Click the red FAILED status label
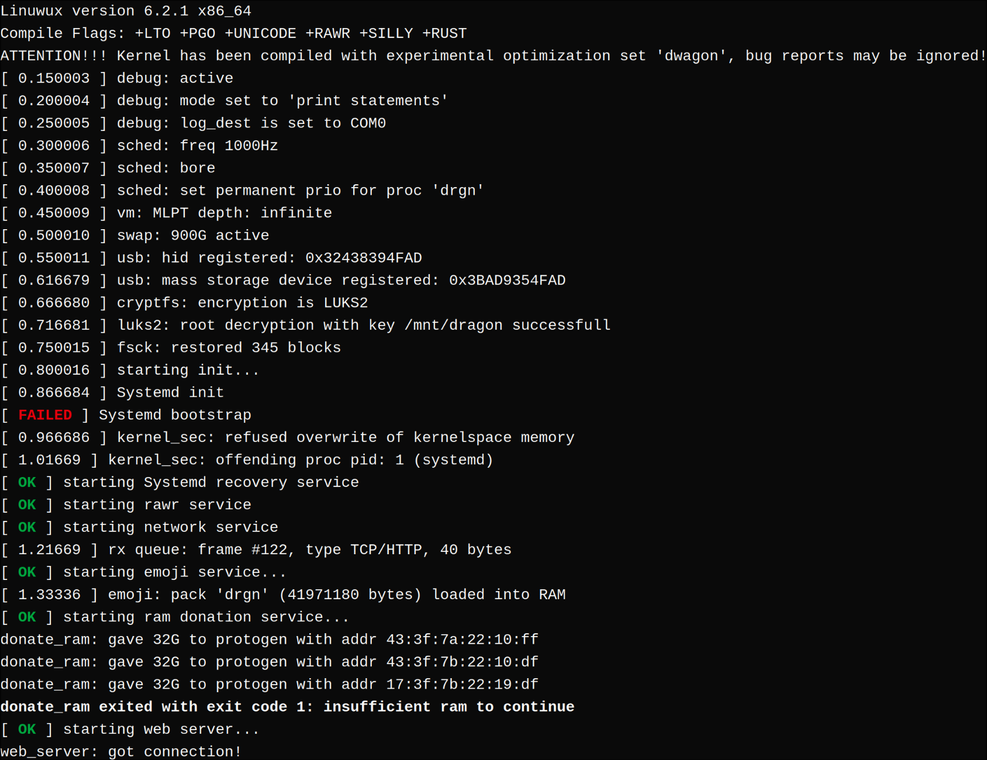Screen dimensions: 987x760 coord(45,415)
